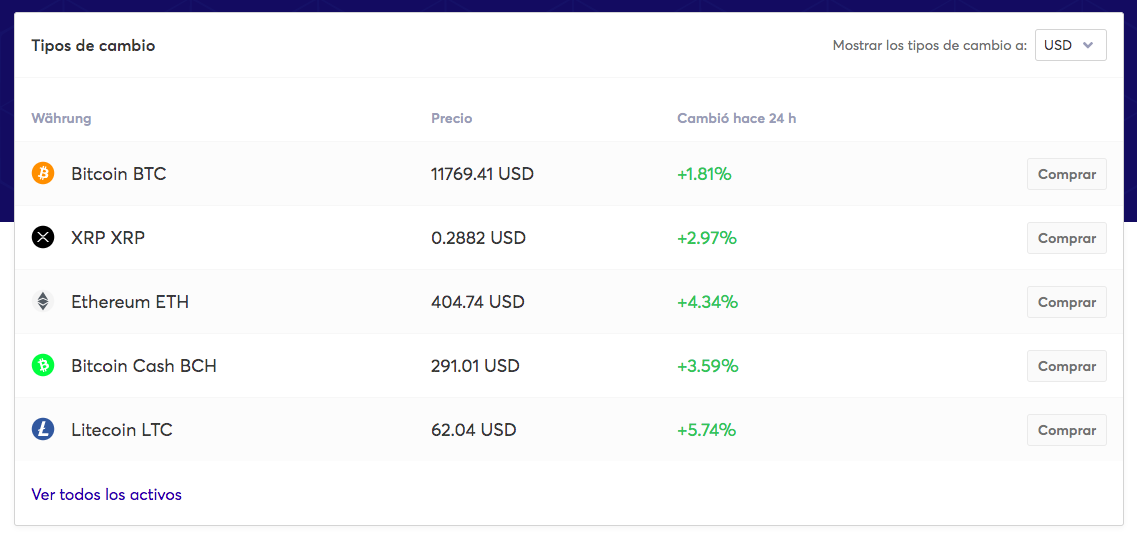Click the Cambió hace 24 h header
Viewport: 1137px width, 541px height.
(x=737, y=118)
